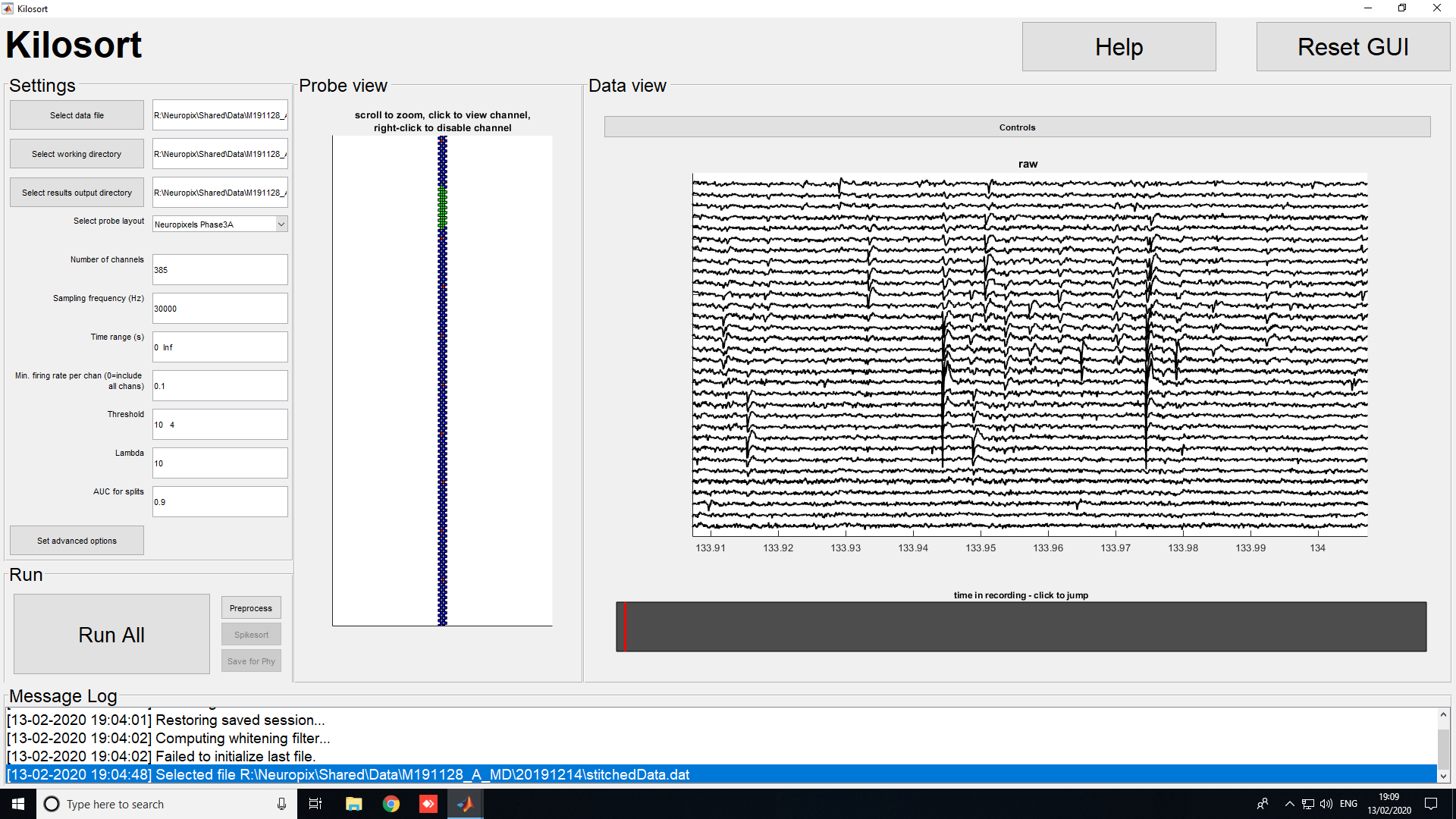Open the volume control in the system tray
Image resolution: width=1456 pixels, height=819 pixels.
1326,803
